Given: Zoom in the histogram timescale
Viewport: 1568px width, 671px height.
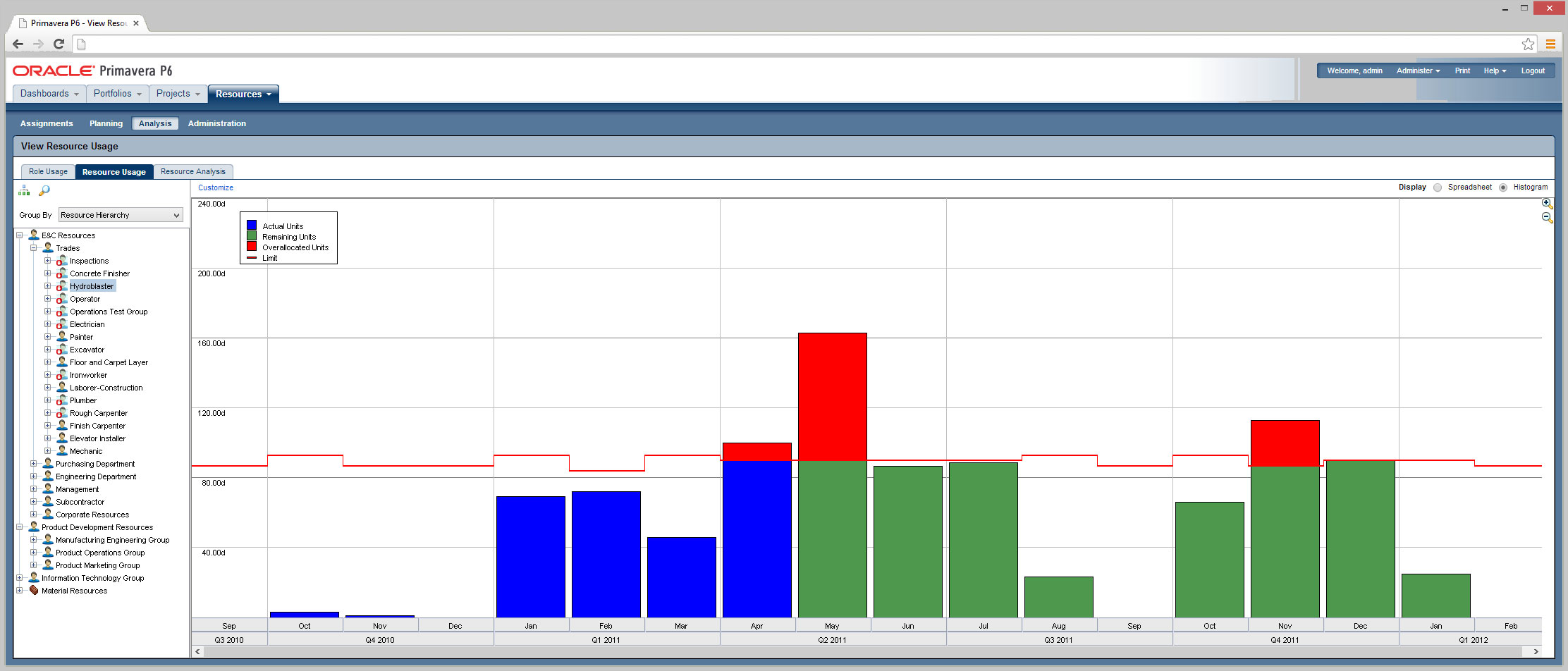Looking at the screenshot, I should pyautogui.click(x=1547, y=204).
